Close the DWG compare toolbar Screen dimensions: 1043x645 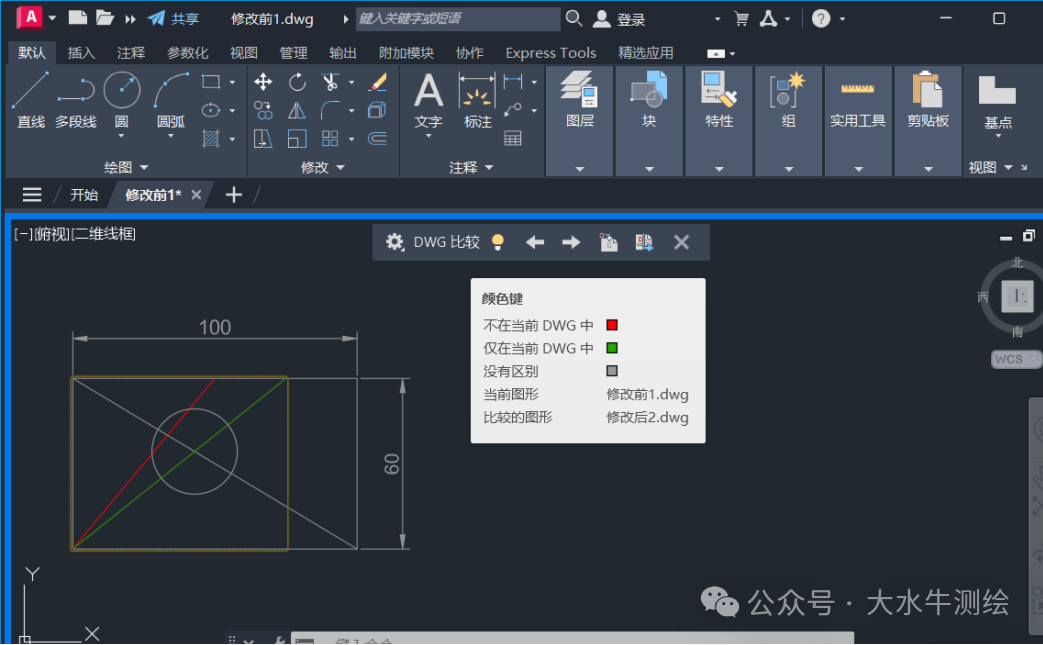pyautogui.click(x=682, y=241)
